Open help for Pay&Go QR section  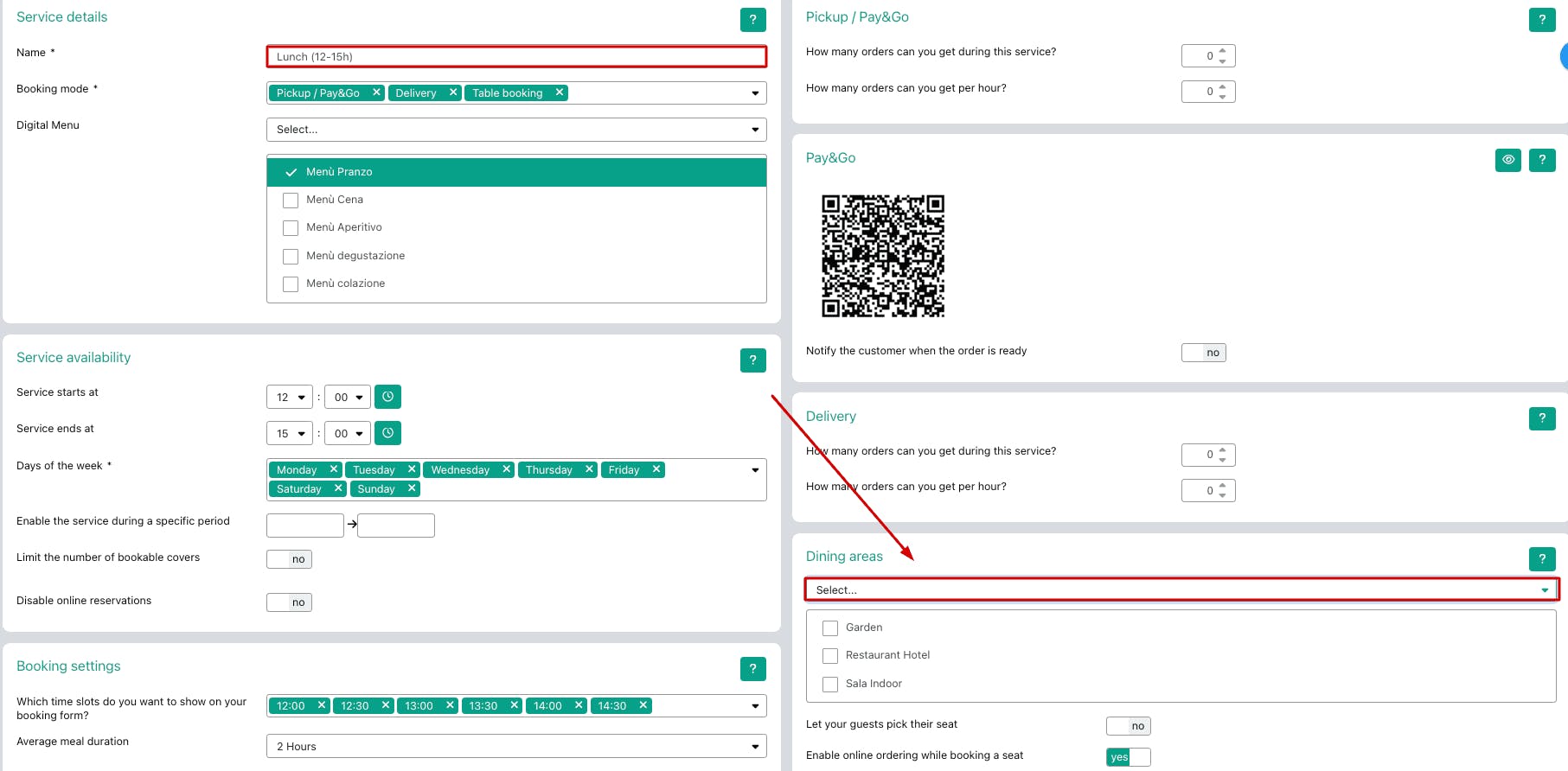coord(1542,160)
